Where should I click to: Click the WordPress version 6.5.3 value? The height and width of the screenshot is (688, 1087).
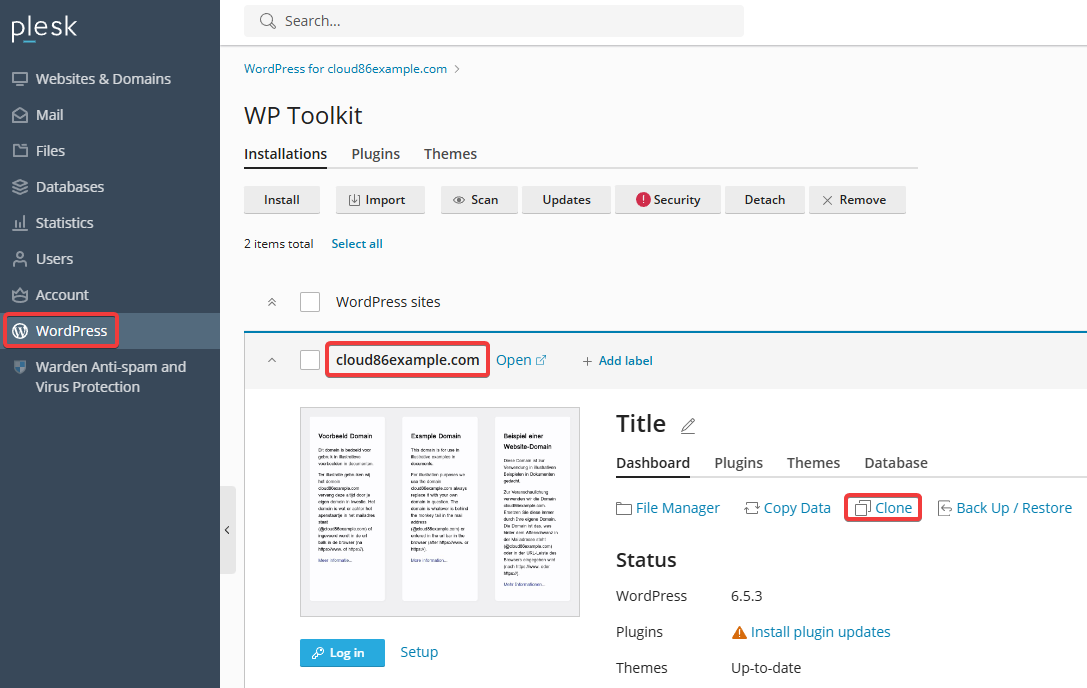coord(747,596)
